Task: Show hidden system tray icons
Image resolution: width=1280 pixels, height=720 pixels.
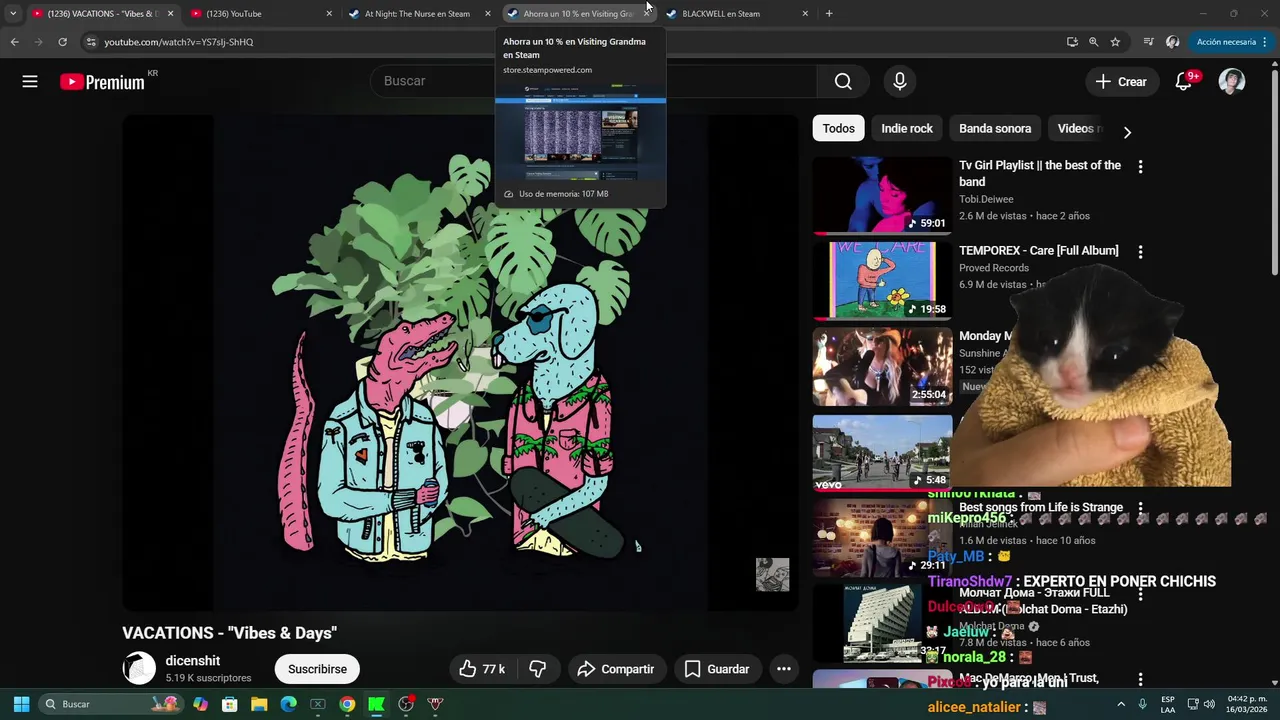Action: 1121,704
